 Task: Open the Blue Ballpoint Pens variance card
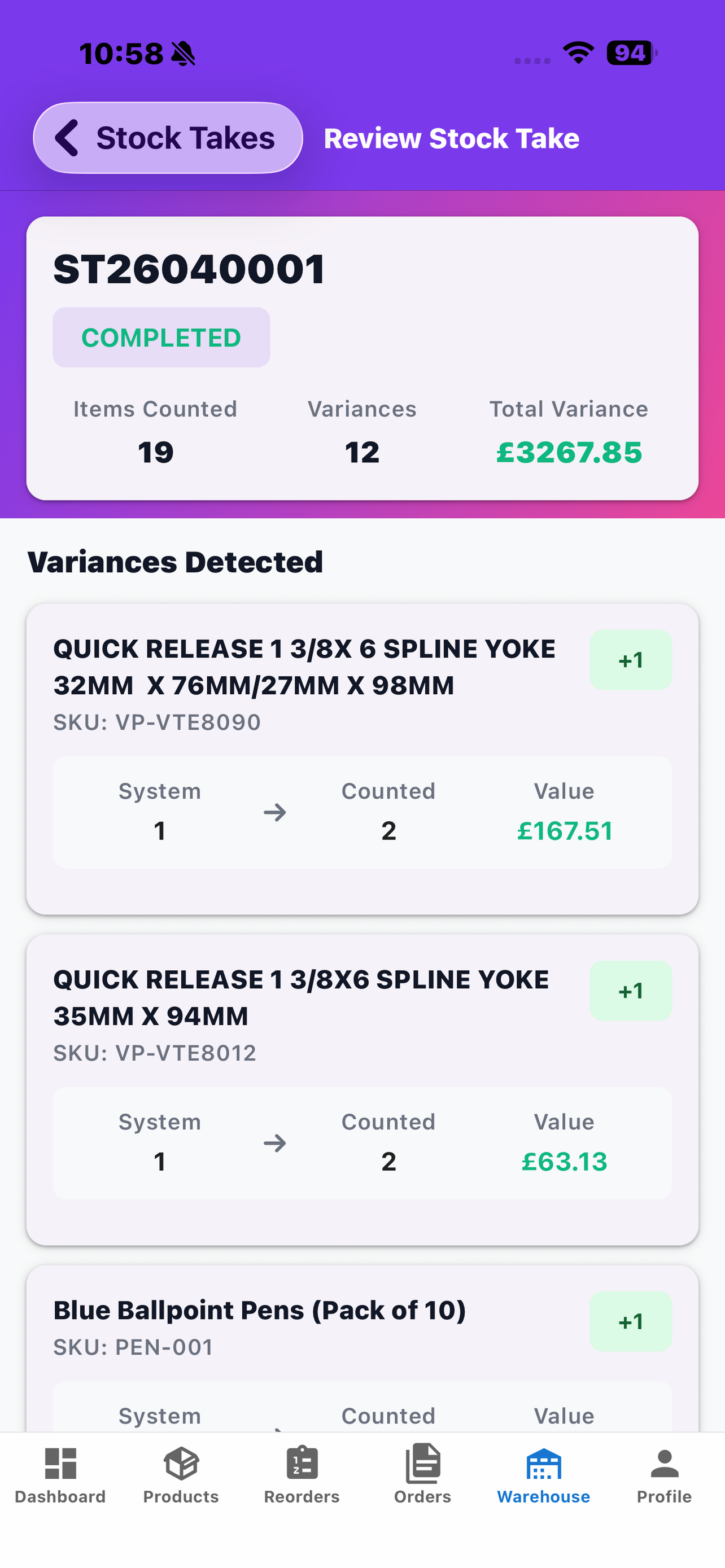pos(362,1348)
